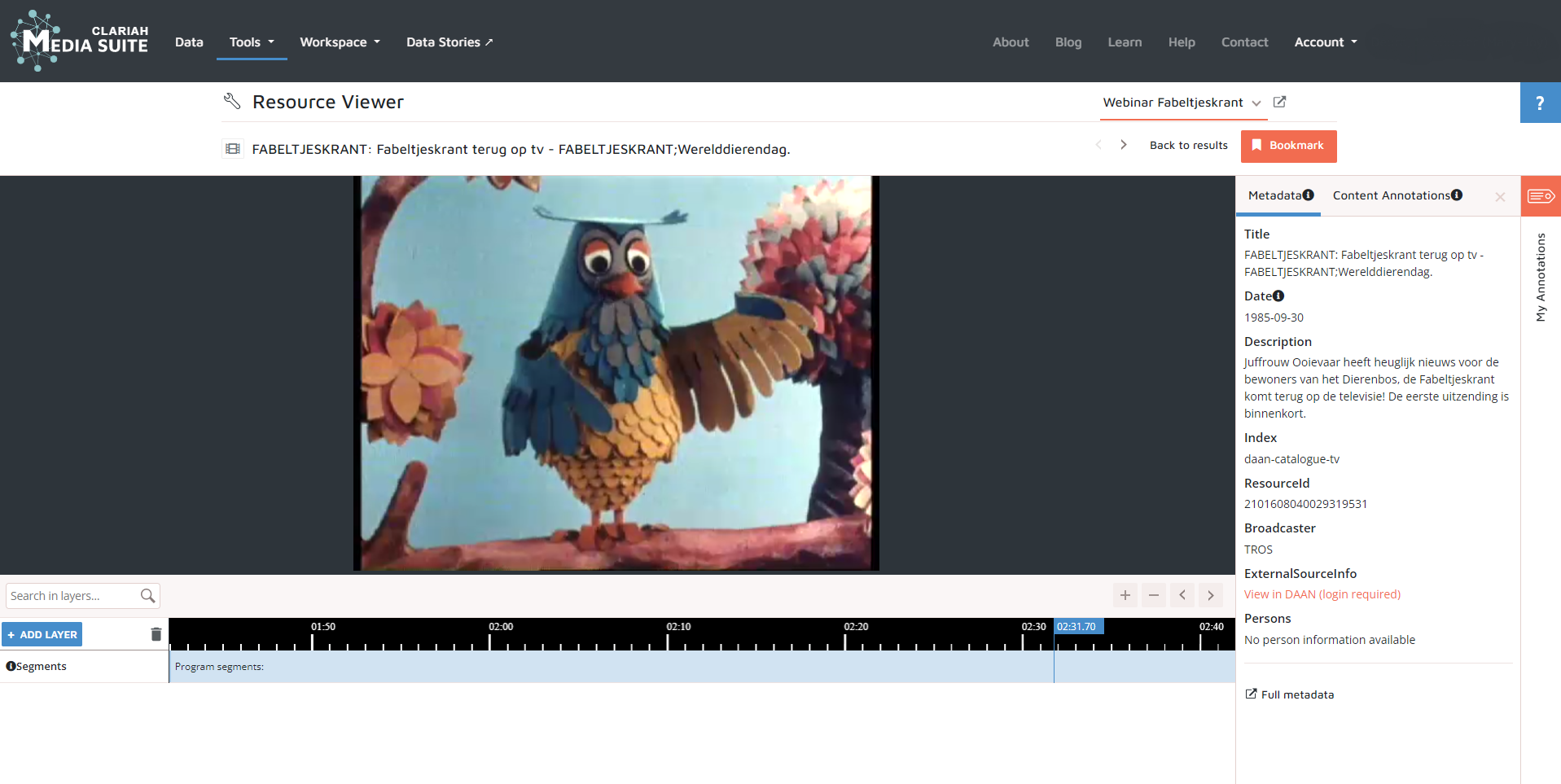Open the View in DAAN link

pos(1322,594)
